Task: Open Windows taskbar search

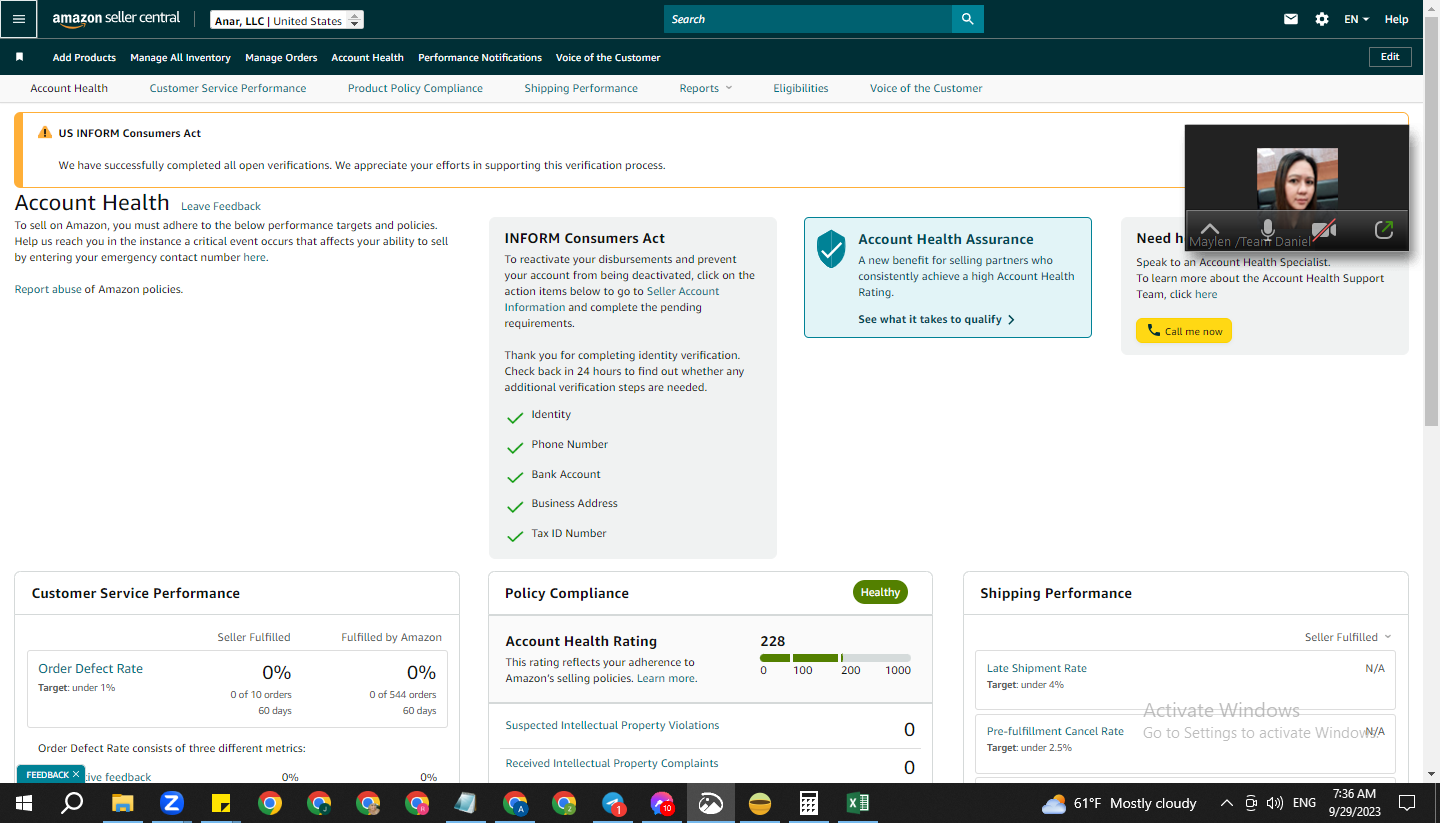Action: (x=72, y=803)
